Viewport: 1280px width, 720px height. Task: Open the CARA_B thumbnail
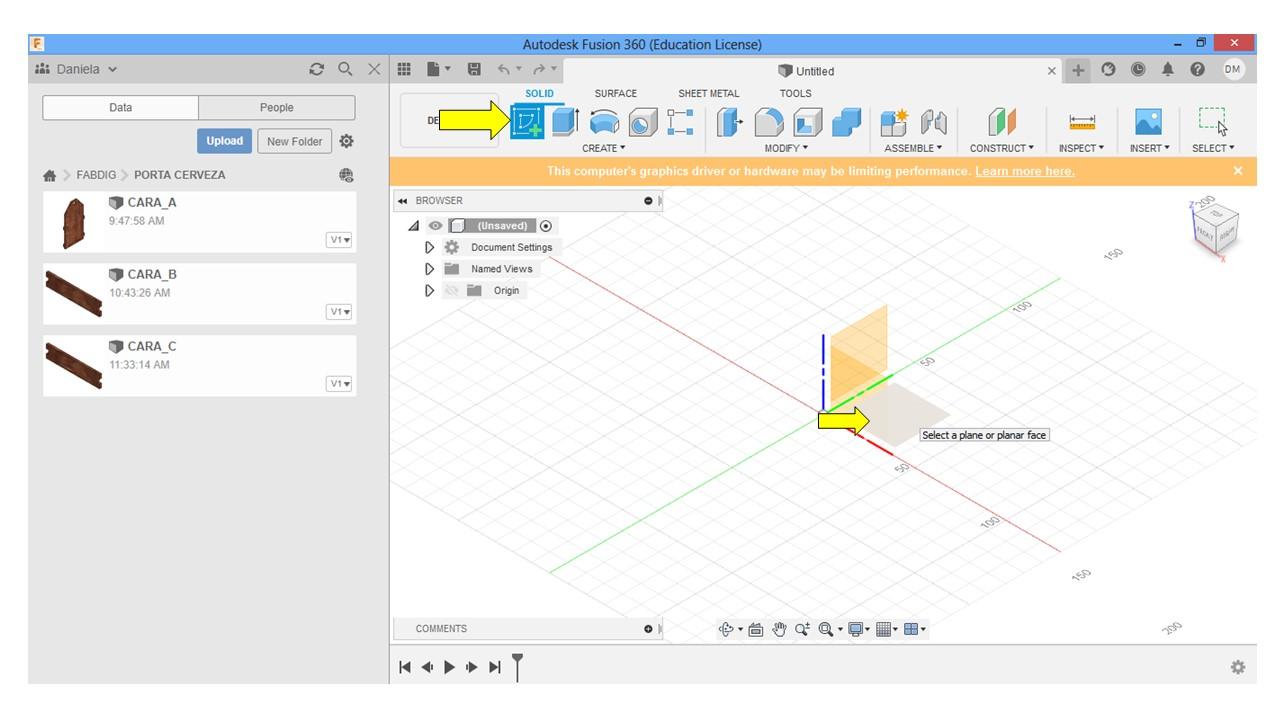tap(73, 293)
